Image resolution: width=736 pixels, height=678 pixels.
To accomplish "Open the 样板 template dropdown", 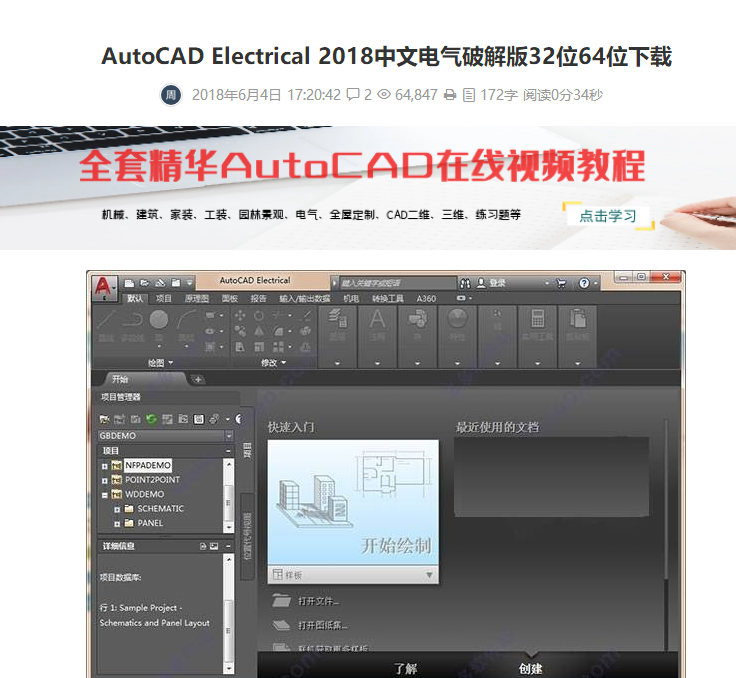I will point(430,575).
